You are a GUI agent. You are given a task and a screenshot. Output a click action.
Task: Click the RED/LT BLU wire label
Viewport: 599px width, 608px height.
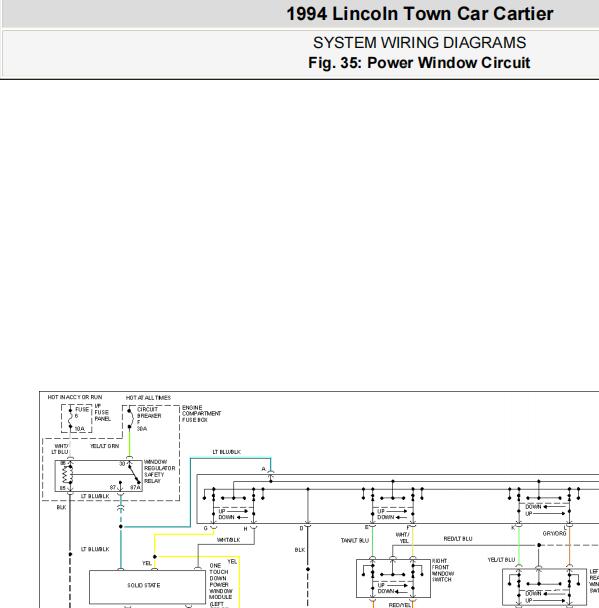coord(458,539)
